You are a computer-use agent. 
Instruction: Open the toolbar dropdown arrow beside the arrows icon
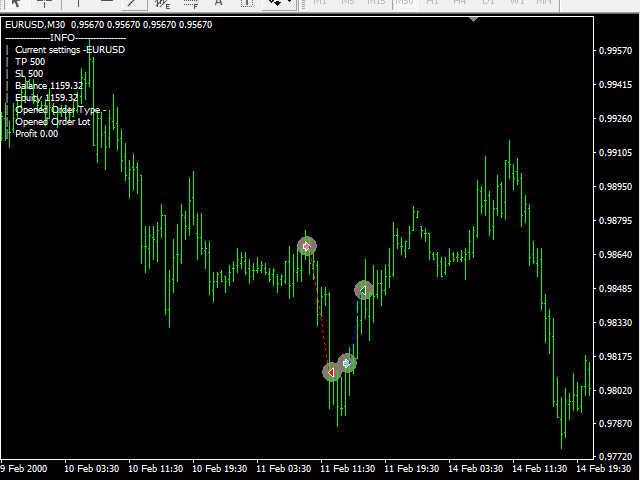click(x=291, y=3)
